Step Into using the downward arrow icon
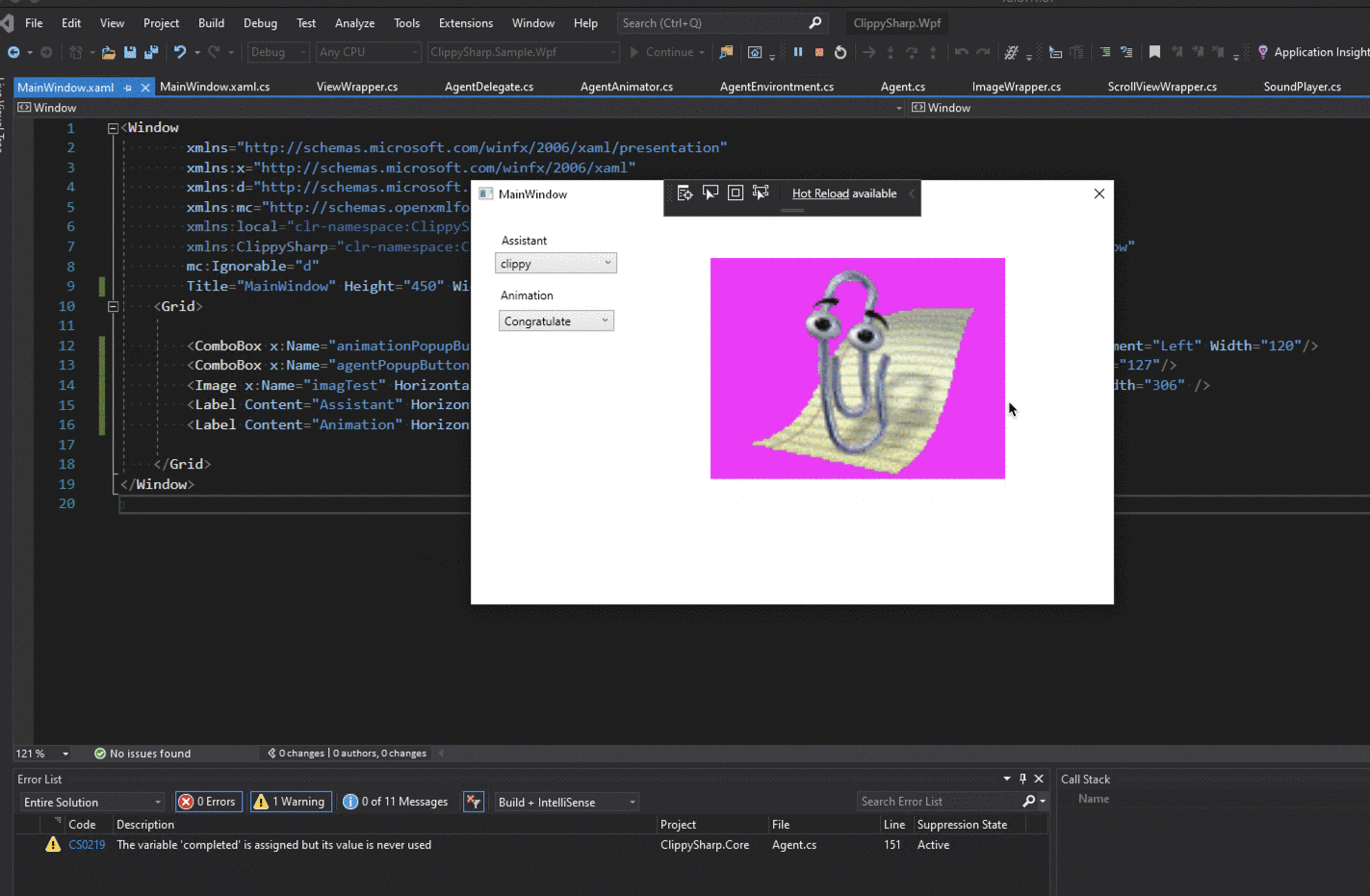 point(891,53)
